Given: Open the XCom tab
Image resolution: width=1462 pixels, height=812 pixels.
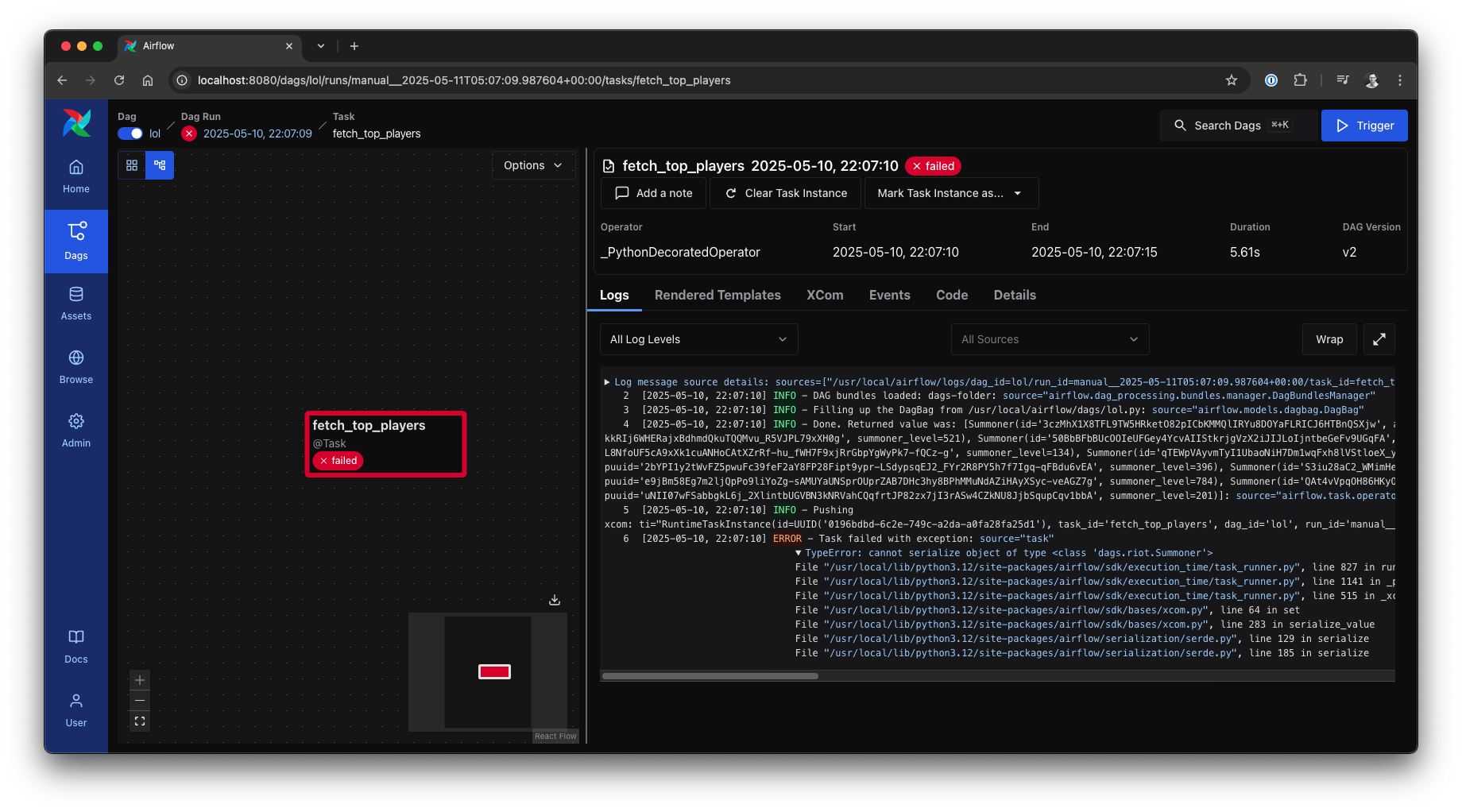Looking at the screenshot, I should tap(824, 295).
